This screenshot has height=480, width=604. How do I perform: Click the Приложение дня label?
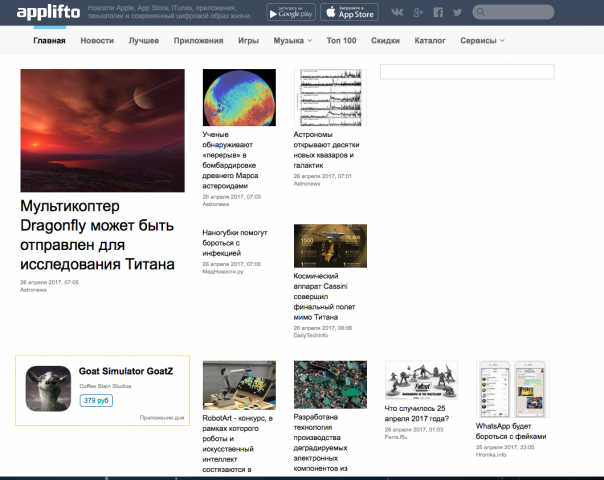(162, 418)
